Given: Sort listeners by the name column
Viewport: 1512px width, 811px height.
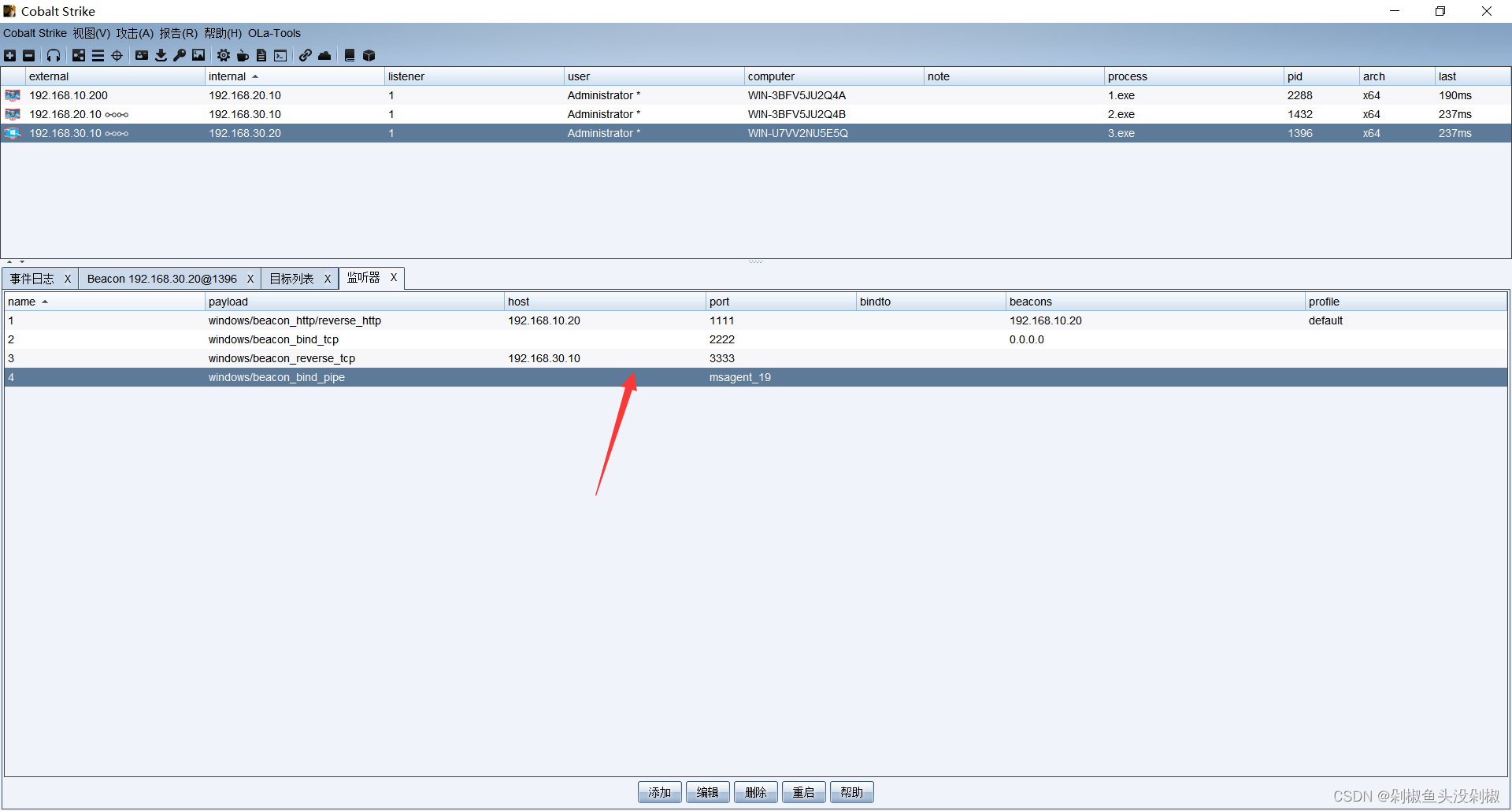Looking at the screenshot, I should click(105, 302).
